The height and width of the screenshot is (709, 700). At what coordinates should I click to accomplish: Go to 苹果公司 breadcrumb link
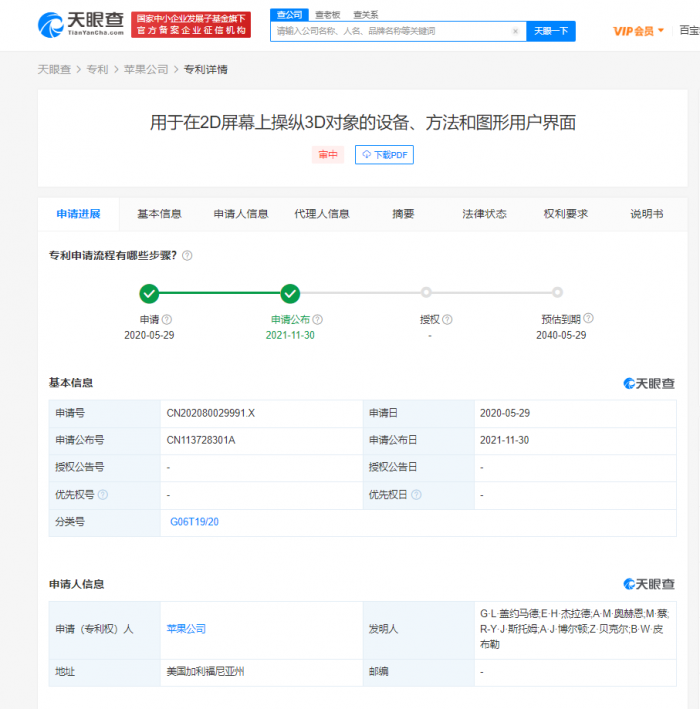coord(146,69)
